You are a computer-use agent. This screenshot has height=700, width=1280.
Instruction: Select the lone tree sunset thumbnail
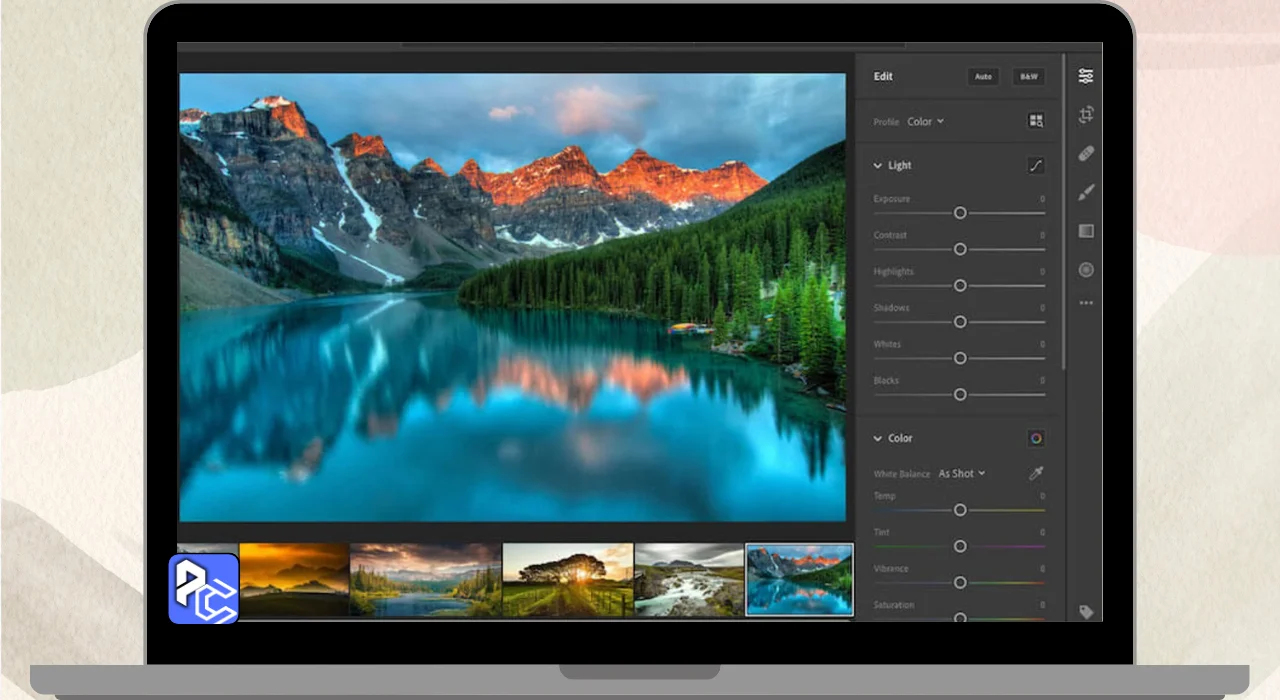[568, 580]
